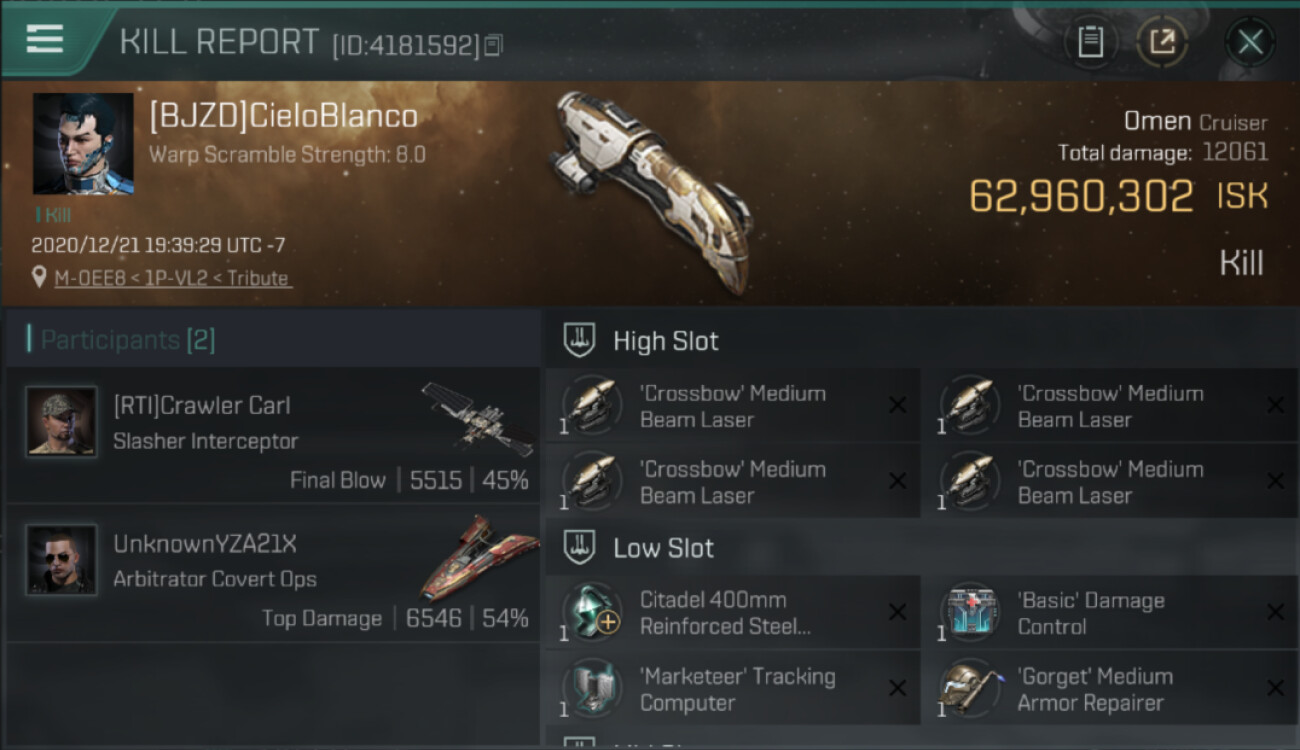Share the kill report externally
The image size is (1300, 750).
coord(1162,42)
